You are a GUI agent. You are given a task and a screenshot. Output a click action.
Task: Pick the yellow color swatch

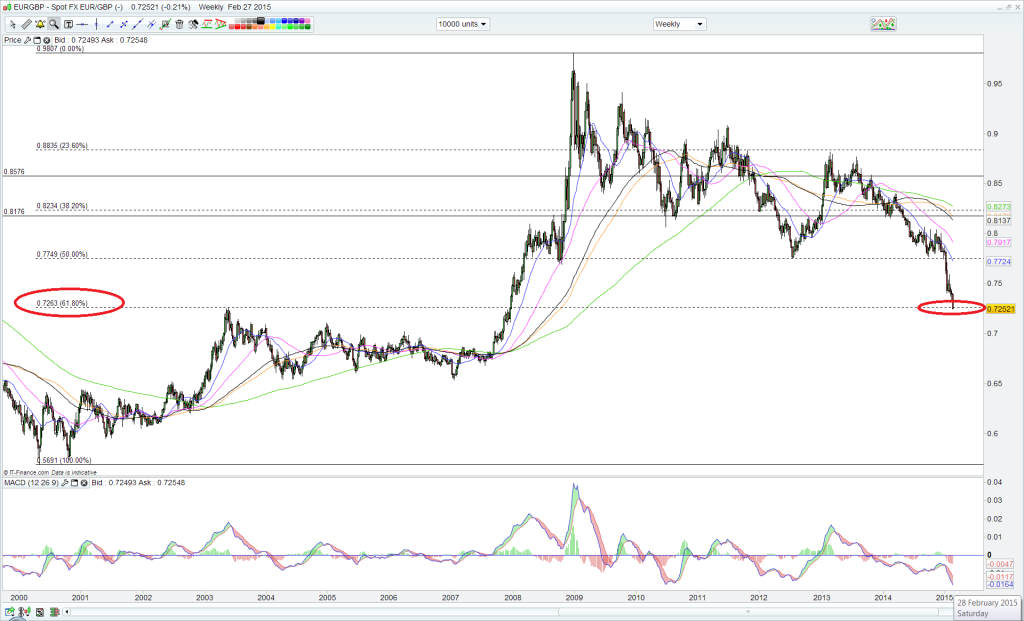coord(272,27)
